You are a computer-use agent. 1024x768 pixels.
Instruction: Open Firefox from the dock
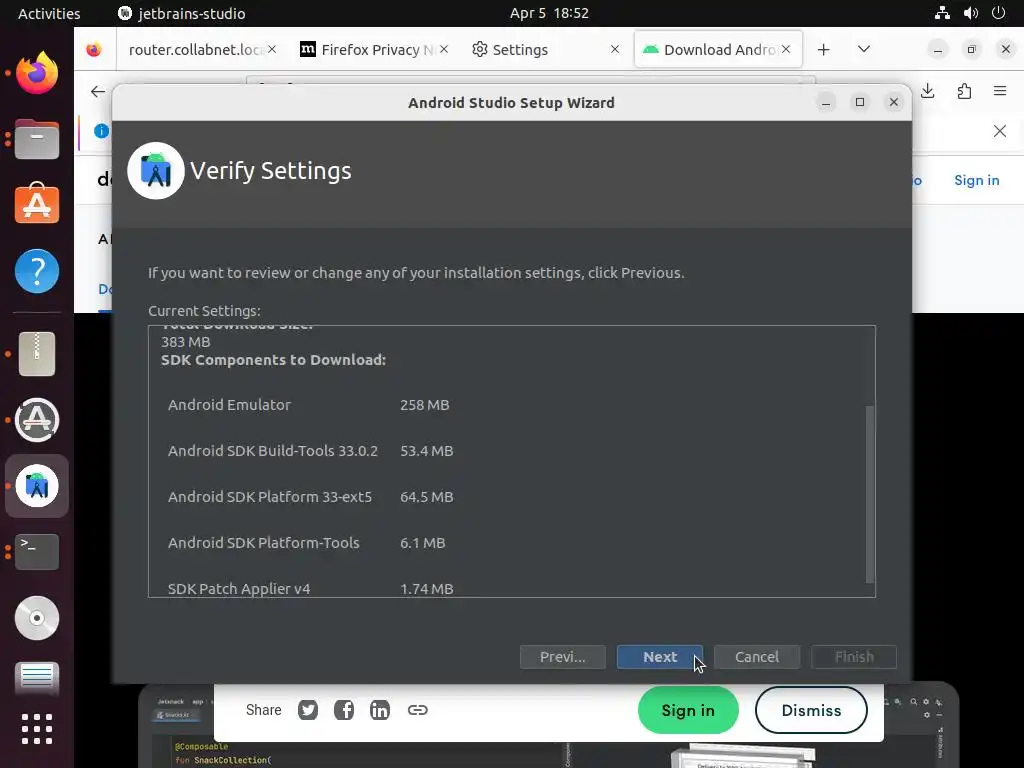(37, 73)
